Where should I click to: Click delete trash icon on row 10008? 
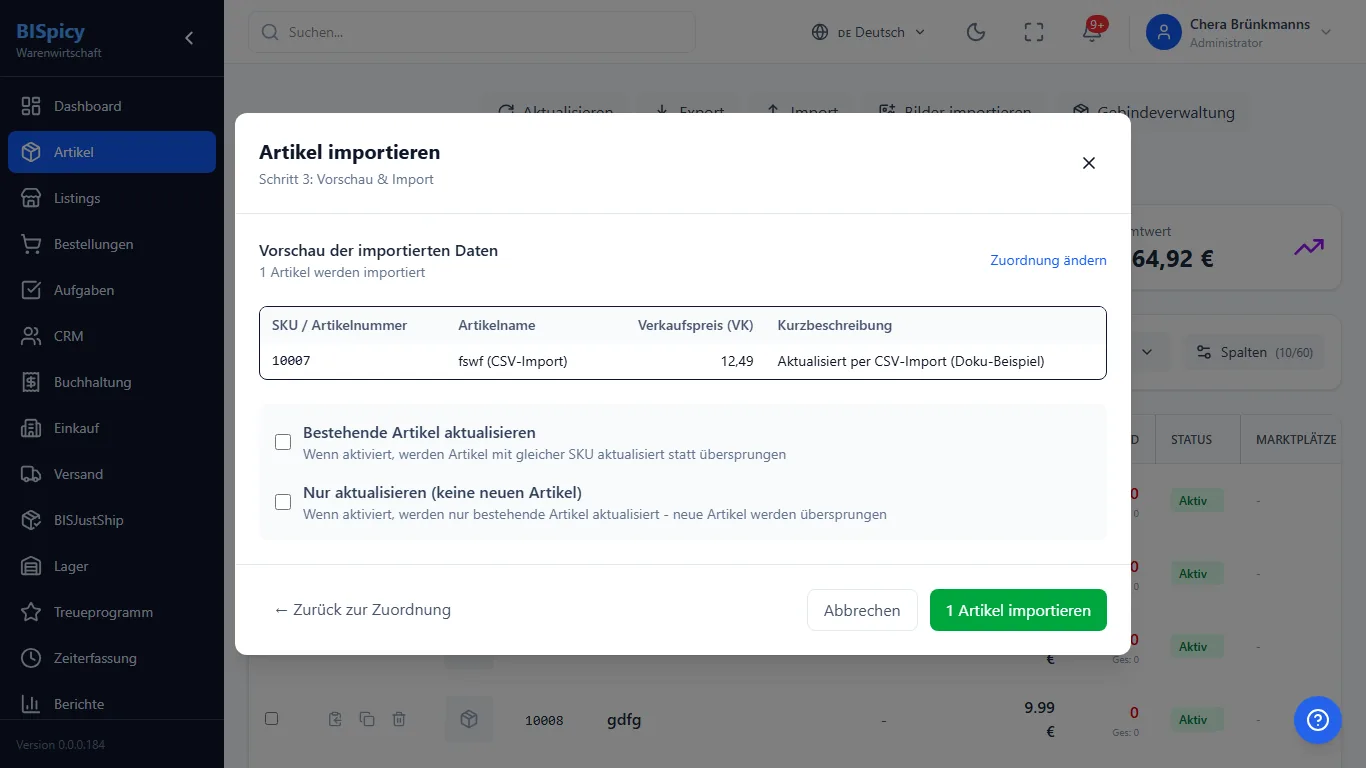click(399, 719)
